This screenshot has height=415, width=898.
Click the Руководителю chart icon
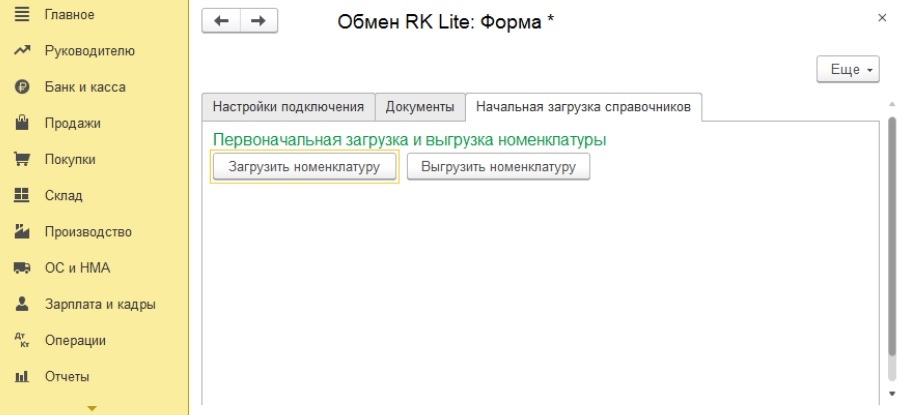(22, 51)
